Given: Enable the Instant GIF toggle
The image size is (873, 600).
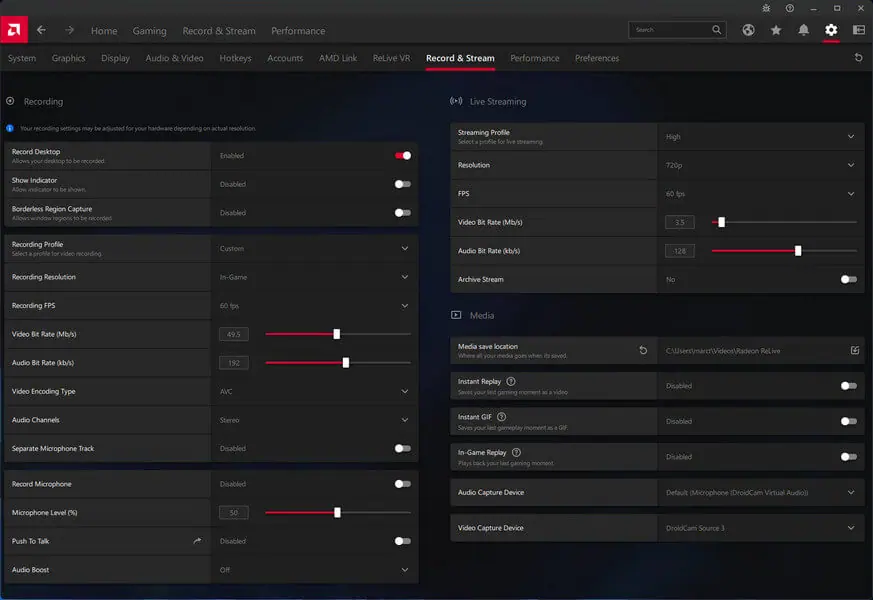Looking at the screenshot, I should [849, 421].
